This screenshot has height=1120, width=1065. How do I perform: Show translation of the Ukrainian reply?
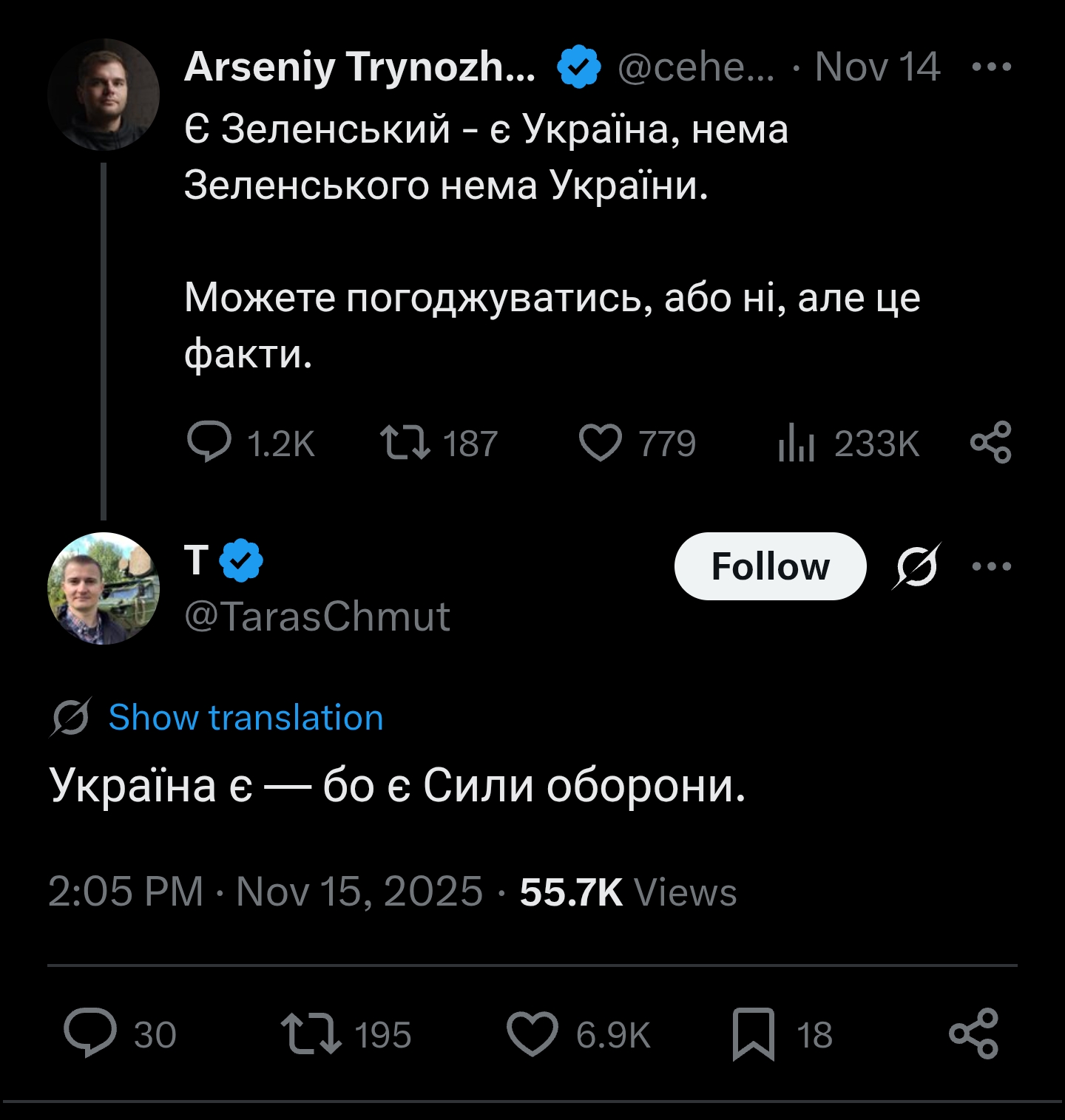tap(246, 718)
